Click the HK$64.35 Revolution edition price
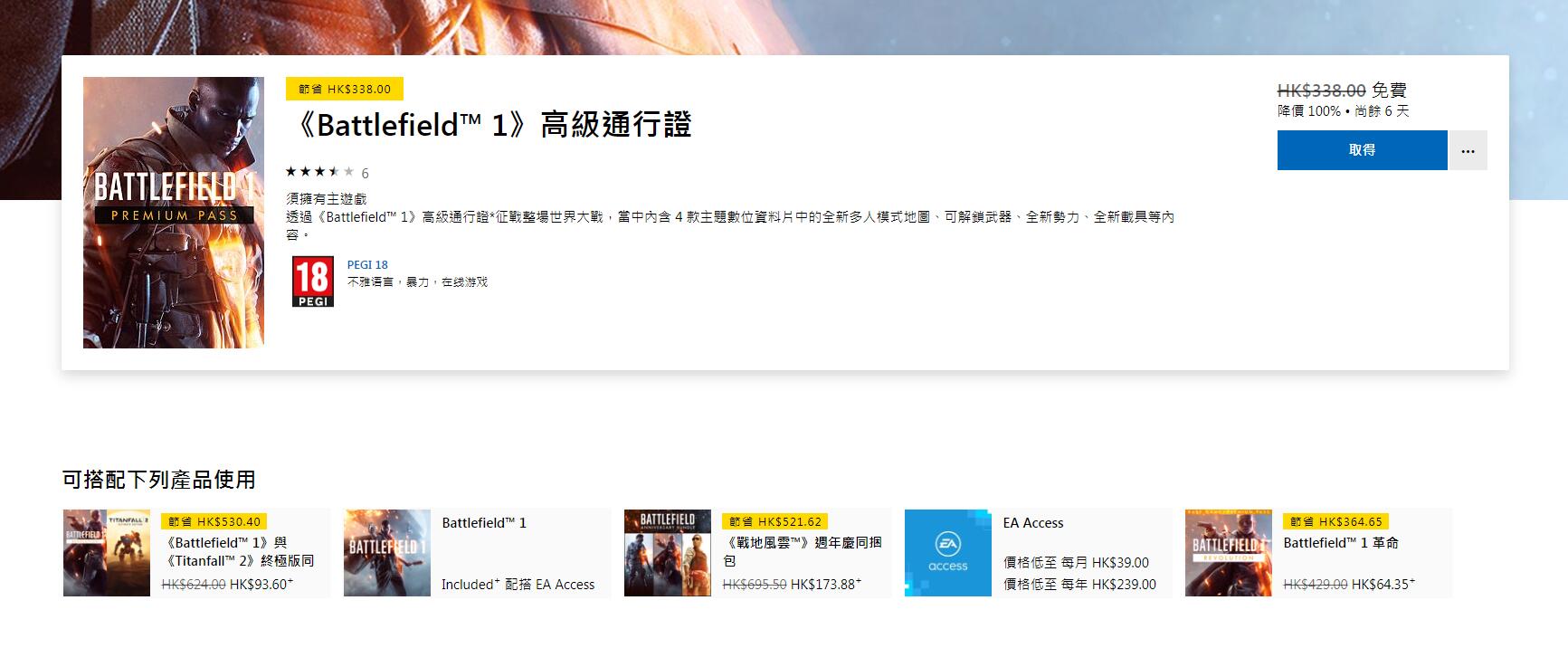This screenshot has width=1568, height=648. (x=1383, y=585)
